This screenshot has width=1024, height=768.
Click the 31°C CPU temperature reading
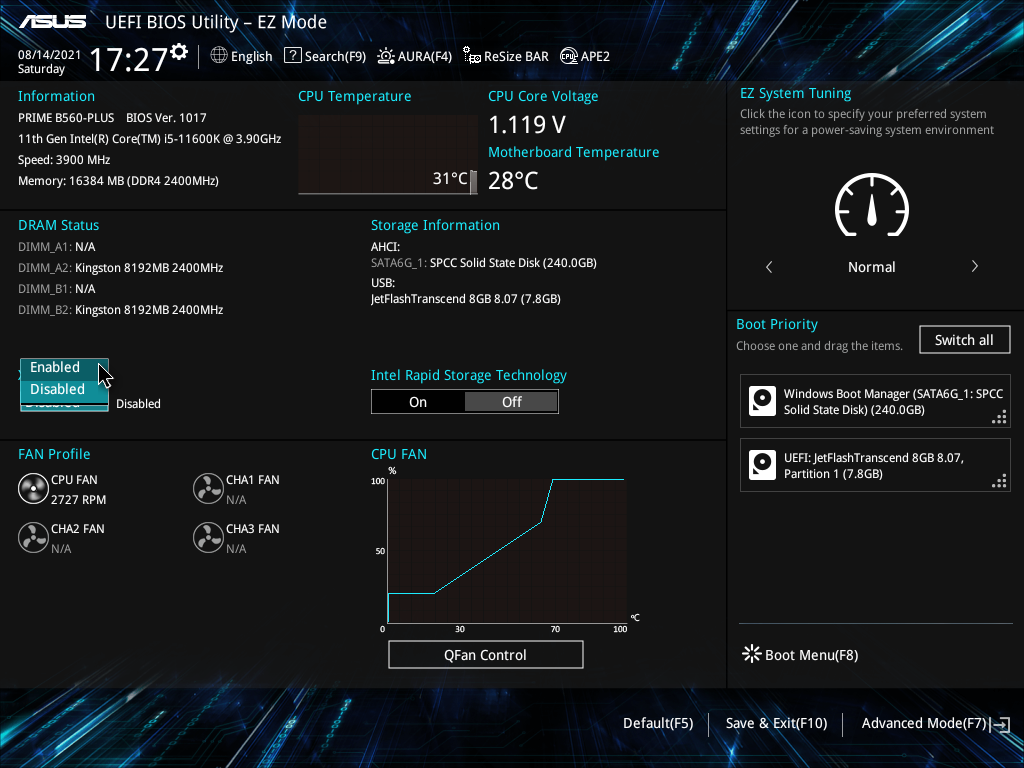pos(450,178)
